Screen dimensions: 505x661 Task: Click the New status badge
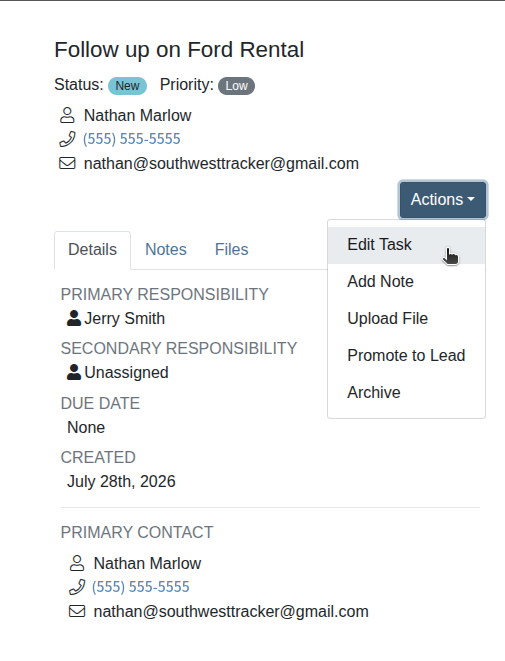[x=127, y=86]
